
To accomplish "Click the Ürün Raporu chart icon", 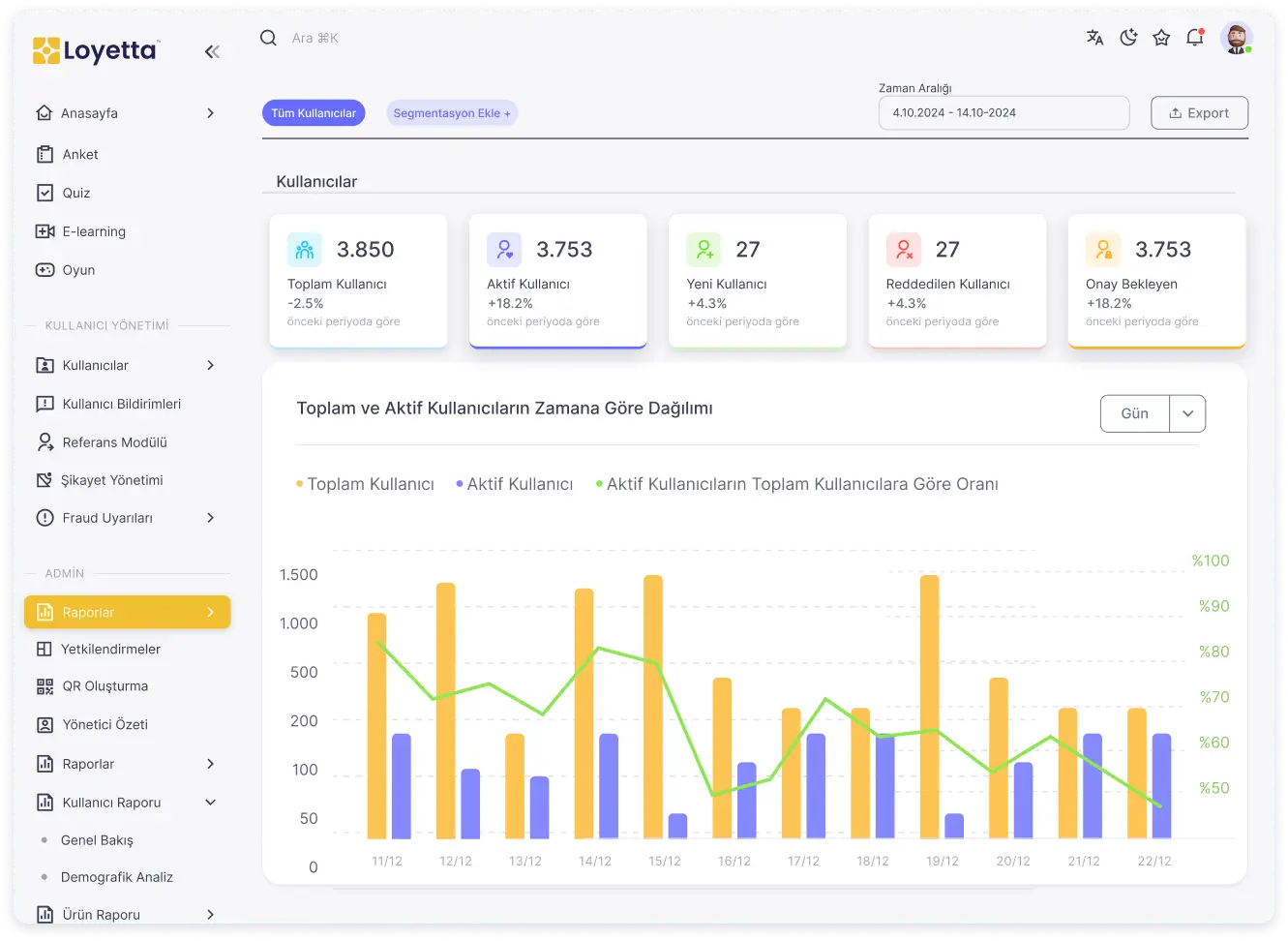I will click(45, 914).
